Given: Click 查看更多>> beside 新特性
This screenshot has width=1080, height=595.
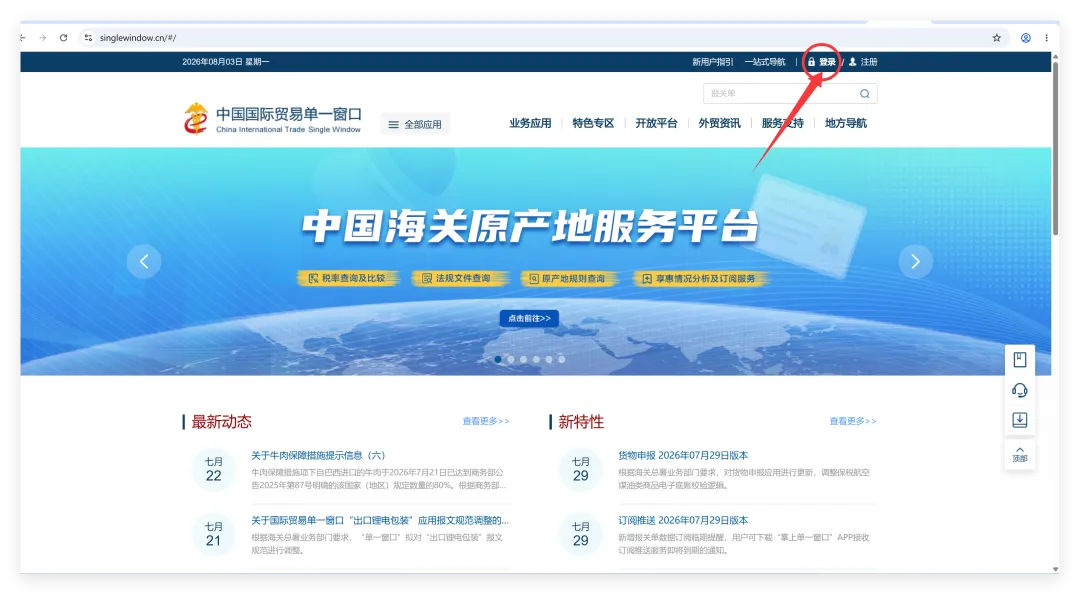Looking at the screenshot, I should click(x=853, y=421).
